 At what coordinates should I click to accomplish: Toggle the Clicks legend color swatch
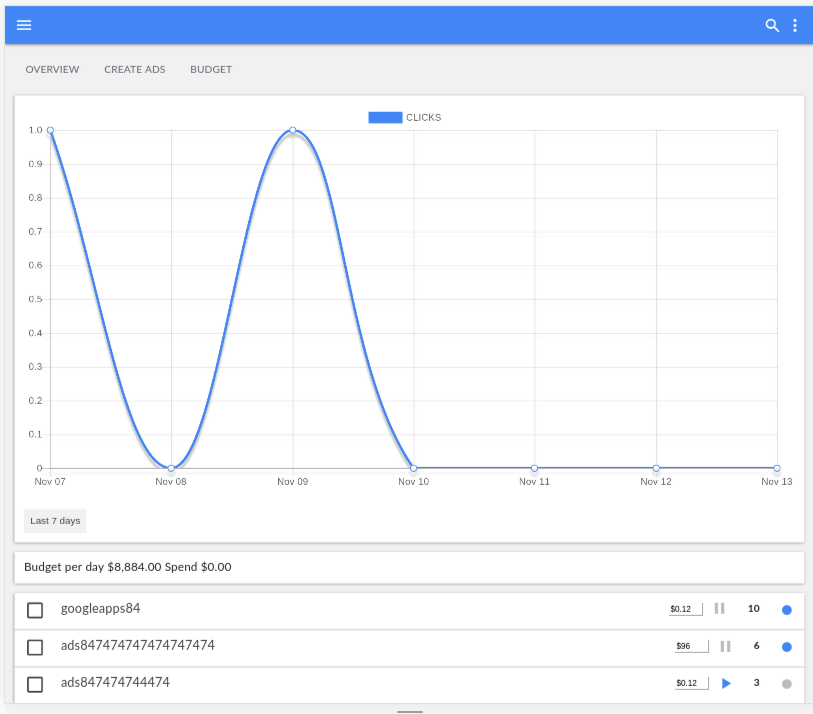pos(385,117)
